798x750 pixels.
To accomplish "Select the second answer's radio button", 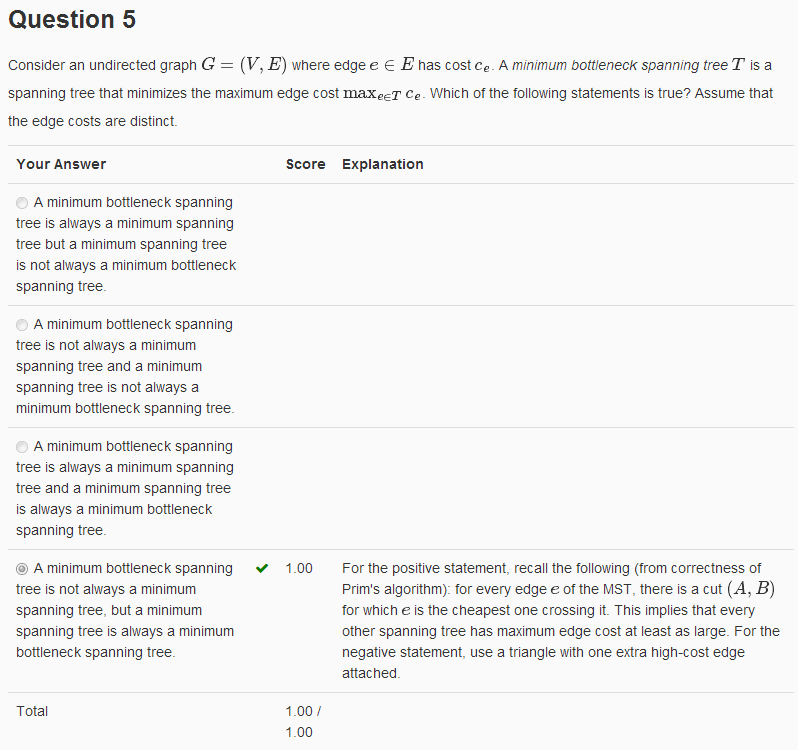I will pos(22,325).
